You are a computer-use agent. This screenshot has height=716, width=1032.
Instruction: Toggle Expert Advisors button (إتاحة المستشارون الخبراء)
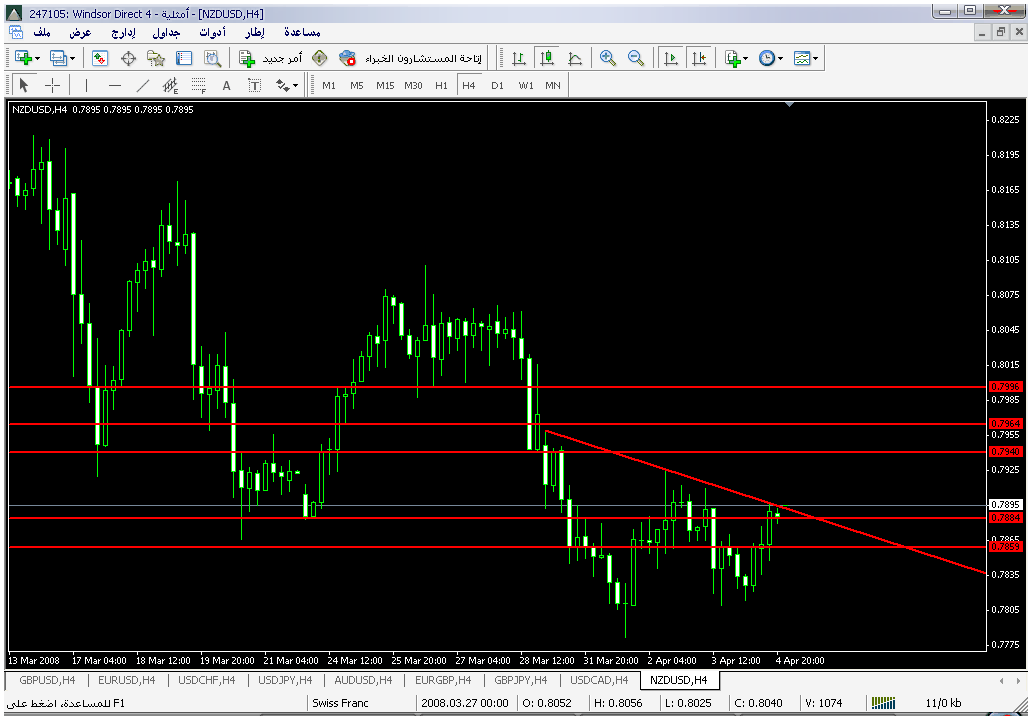(x=411, y=58)
